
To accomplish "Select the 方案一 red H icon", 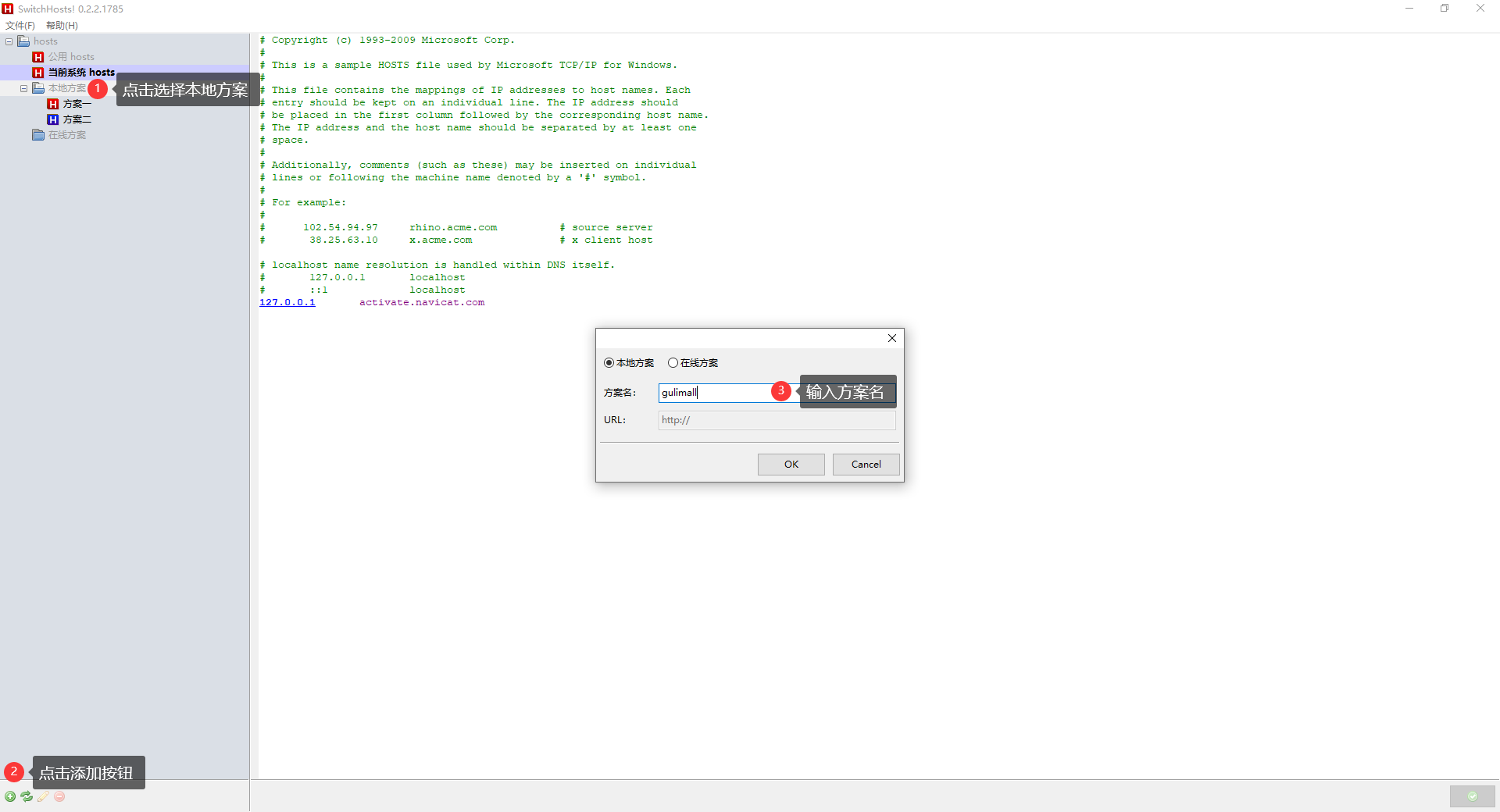I will (x=53, y=104).
